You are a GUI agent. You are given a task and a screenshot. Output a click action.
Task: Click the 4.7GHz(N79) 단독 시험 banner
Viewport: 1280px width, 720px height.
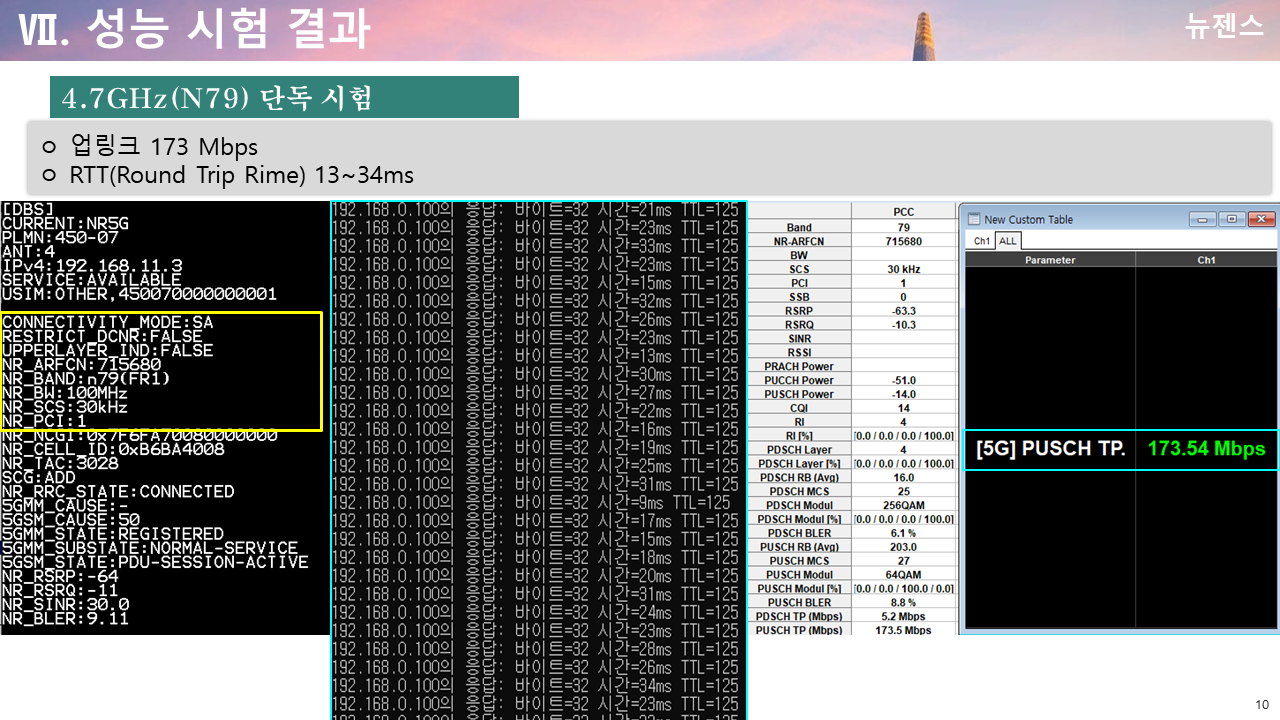coord(284,97)
